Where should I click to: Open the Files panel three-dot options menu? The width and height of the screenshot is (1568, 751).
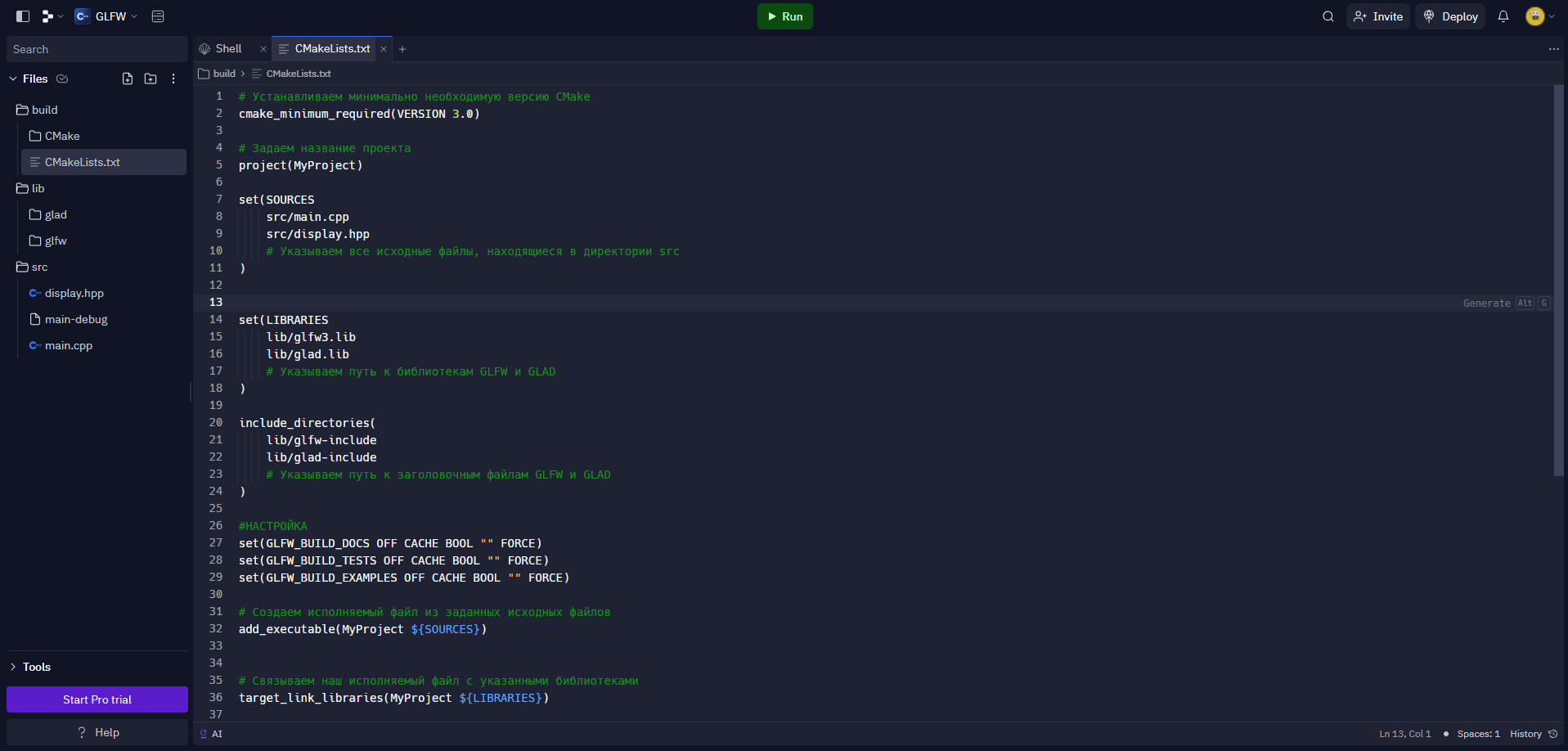click(x=173, y=78)
